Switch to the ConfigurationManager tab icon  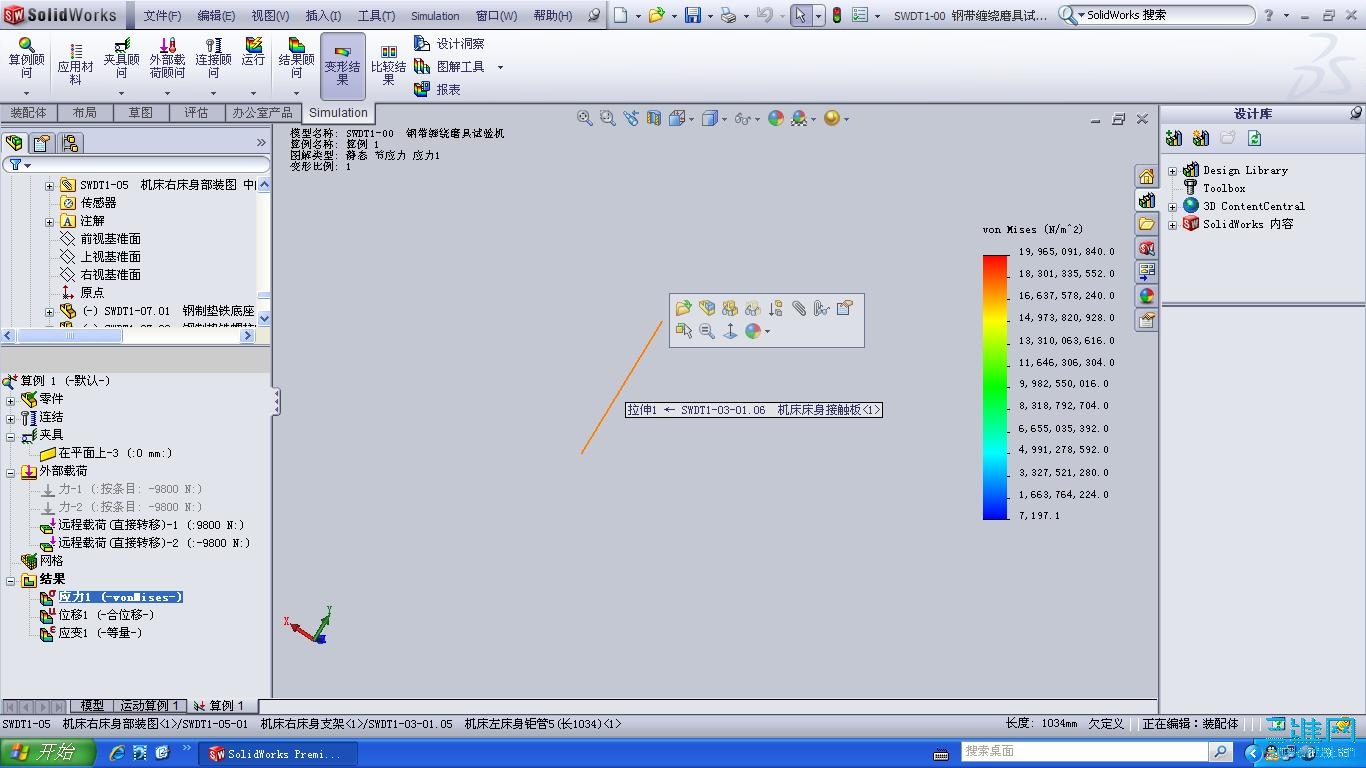pos(70,143)
